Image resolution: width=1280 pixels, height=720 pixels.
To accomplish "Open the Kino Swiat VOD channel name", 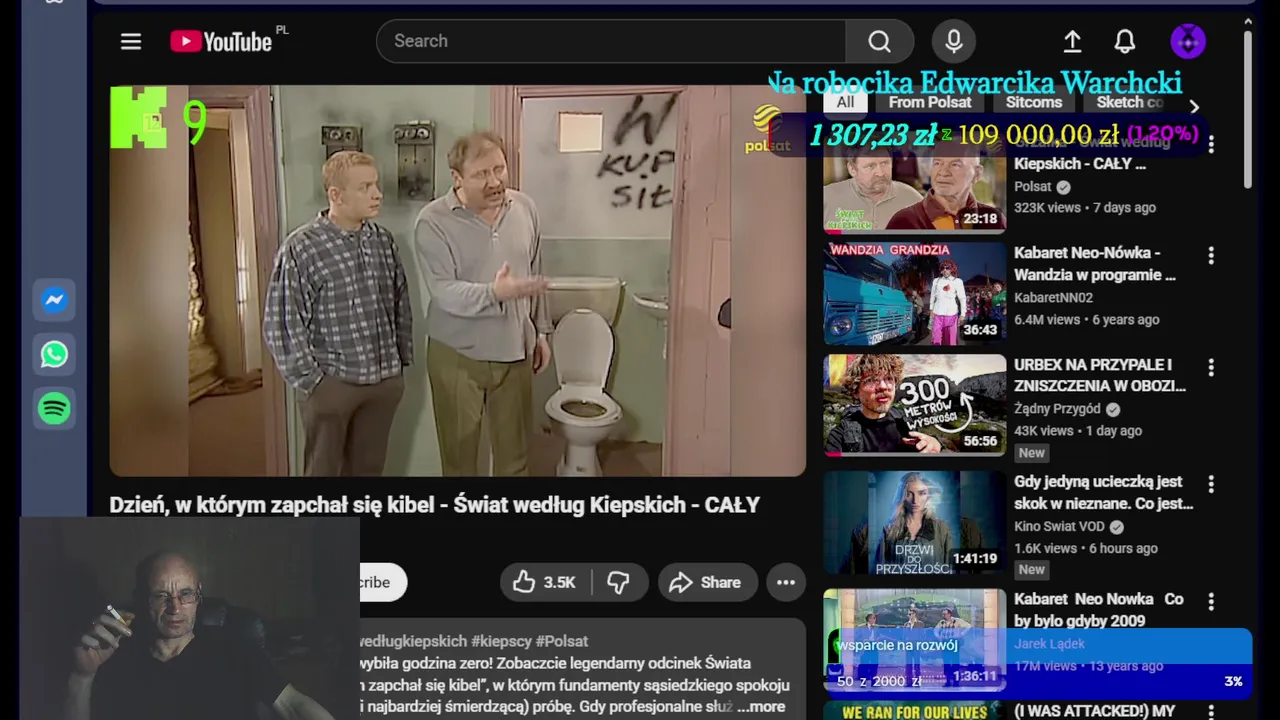I will pyautogui.click(x=1059, y=526).
